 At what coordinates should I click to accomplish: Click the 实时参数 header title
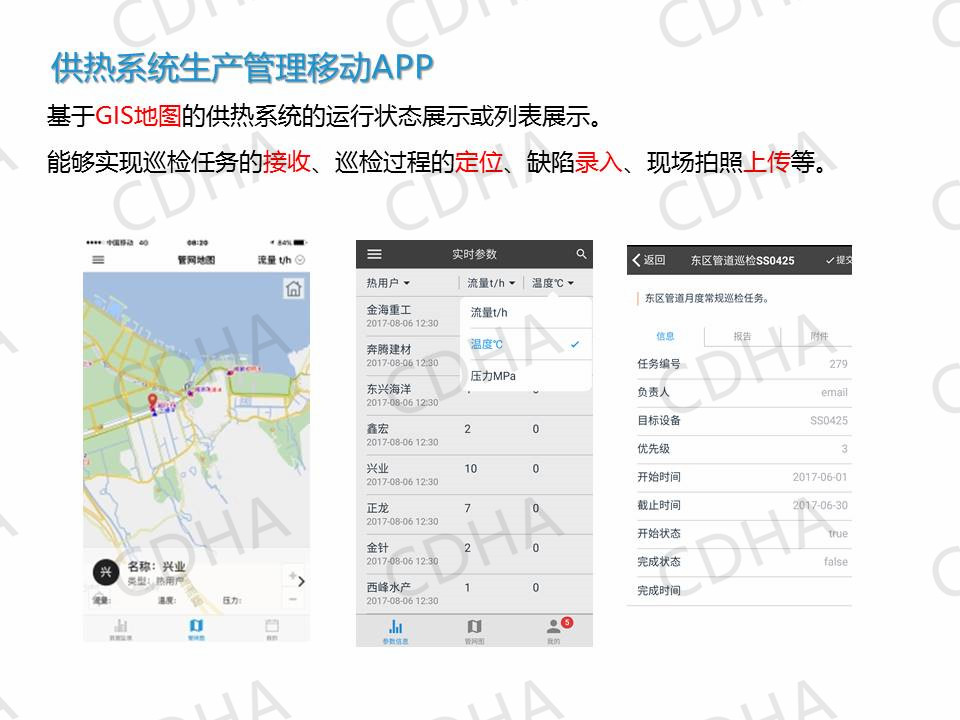pyautogui.click(x=474, y=254)
